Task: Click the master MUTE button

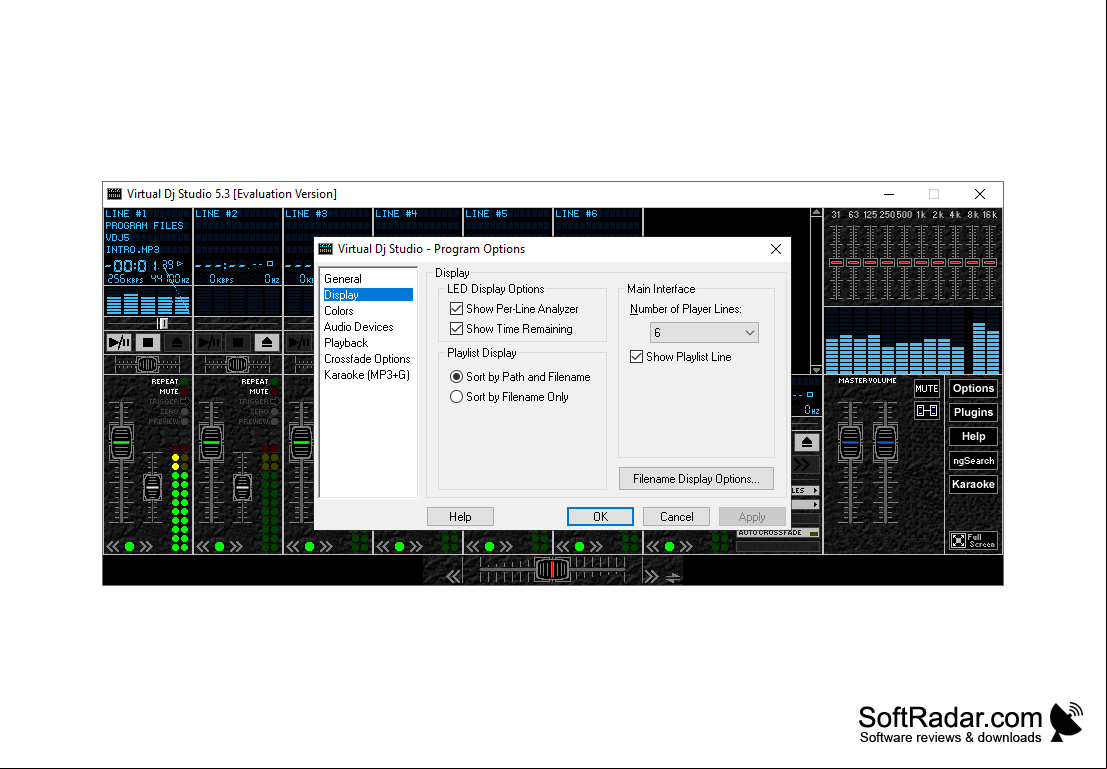Action: click(x=926, y=388)
